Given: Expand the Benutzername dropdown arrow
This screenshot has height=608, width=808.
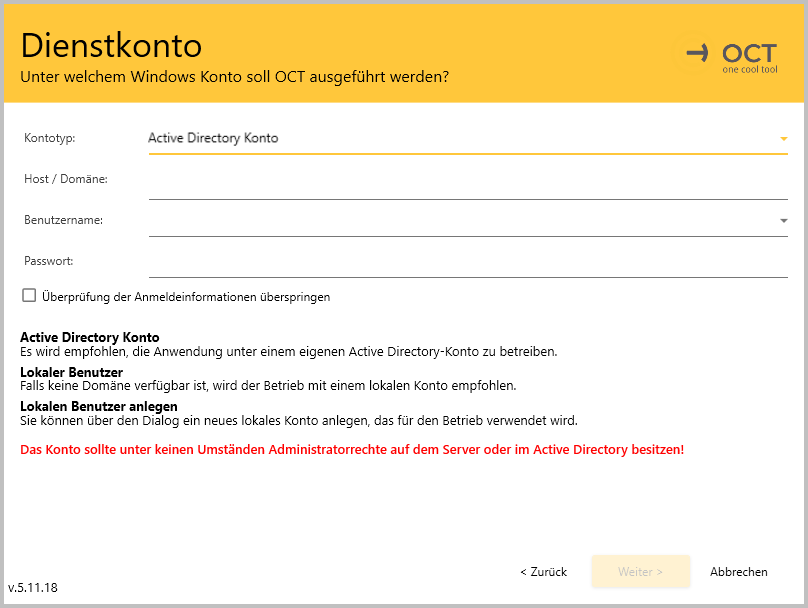Looking at the screenshot, I should pyautogui.click(x=783, y=221).
